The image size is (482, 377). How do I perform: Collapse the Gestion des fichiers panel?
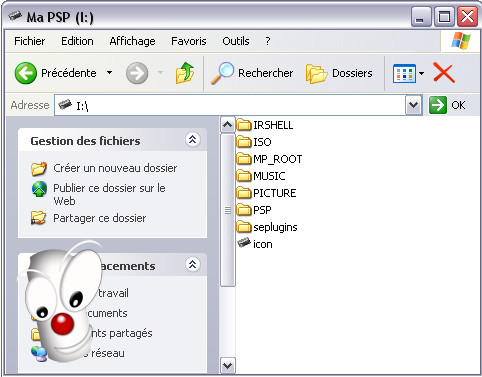click(193, 139)
